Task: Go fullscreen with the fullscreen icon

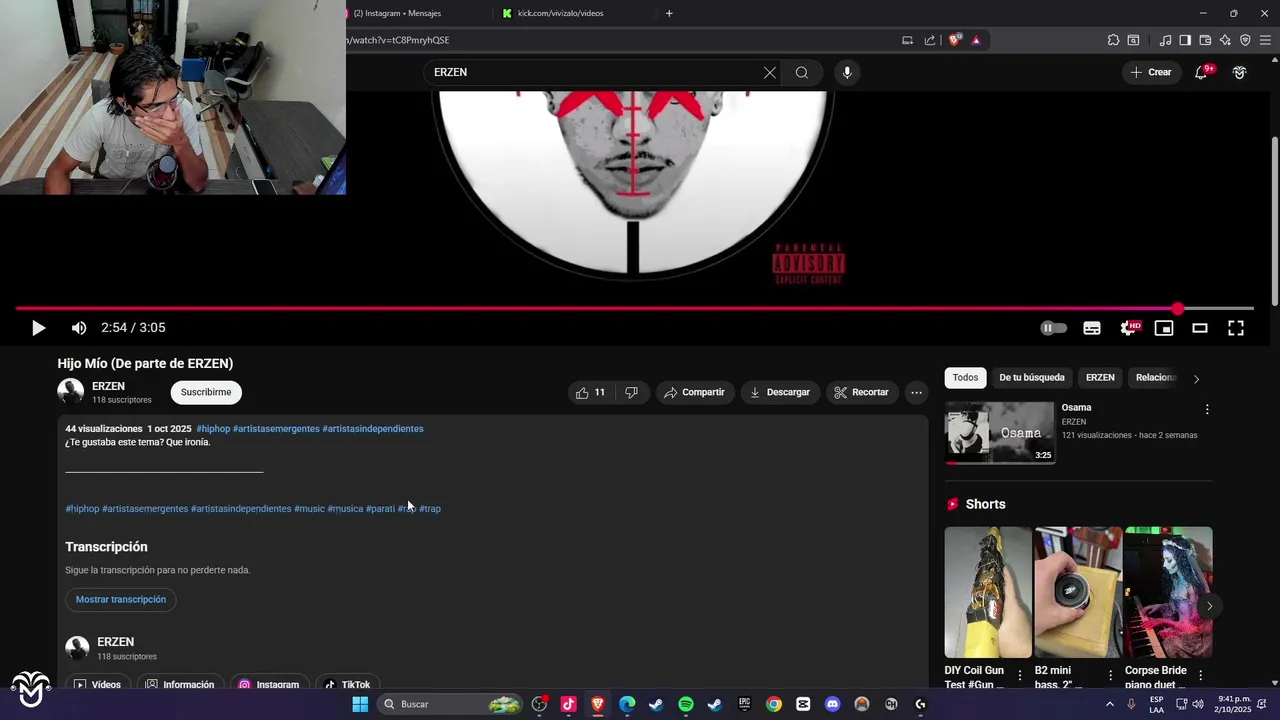Action: pos(1236,328)
